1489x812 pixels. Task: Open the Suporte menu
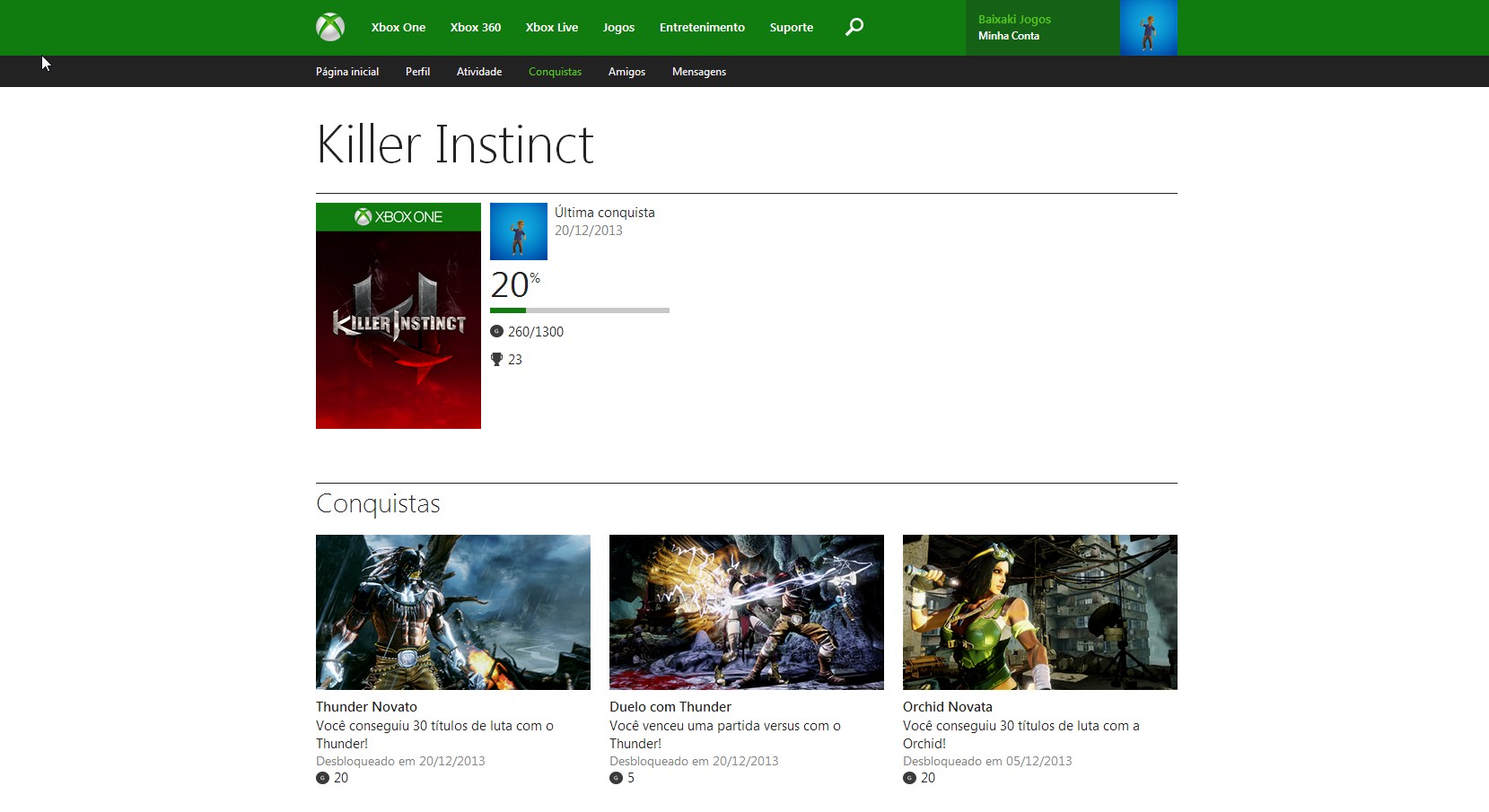[792, 28]
